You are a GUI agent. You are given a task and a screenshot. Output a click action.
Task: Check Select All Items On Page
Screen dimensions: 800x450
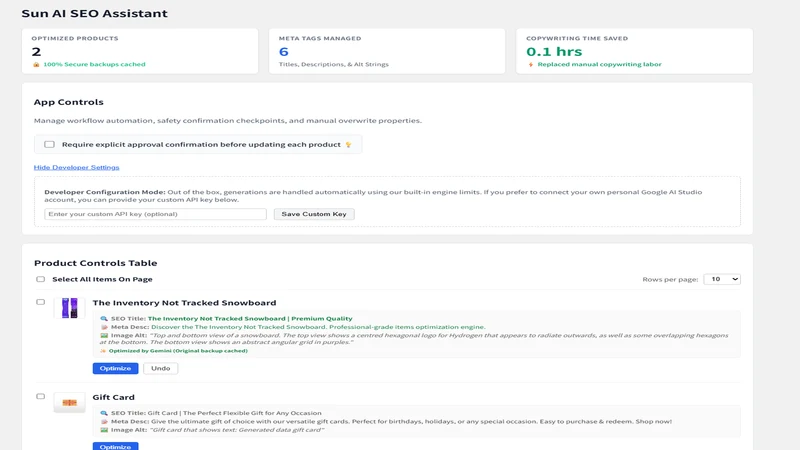[40, 279]
